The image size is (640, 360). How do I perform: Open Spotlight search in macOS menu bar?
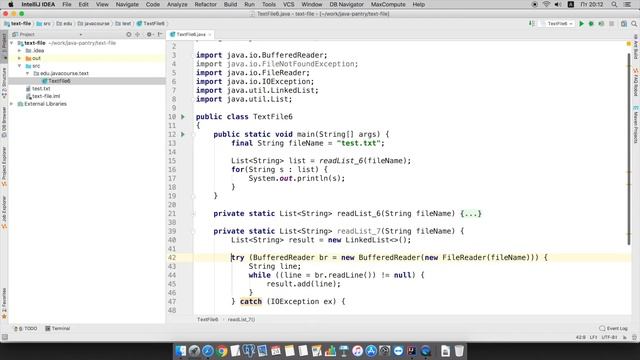614,4
